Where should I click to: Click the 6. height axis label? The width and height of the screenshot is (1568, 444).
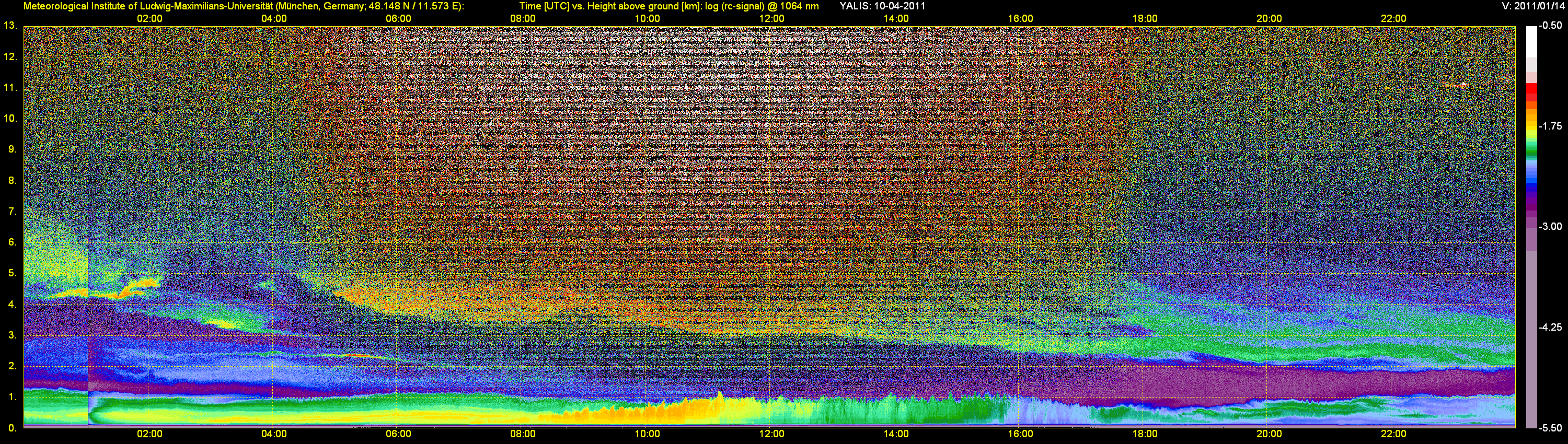[12, 242]
